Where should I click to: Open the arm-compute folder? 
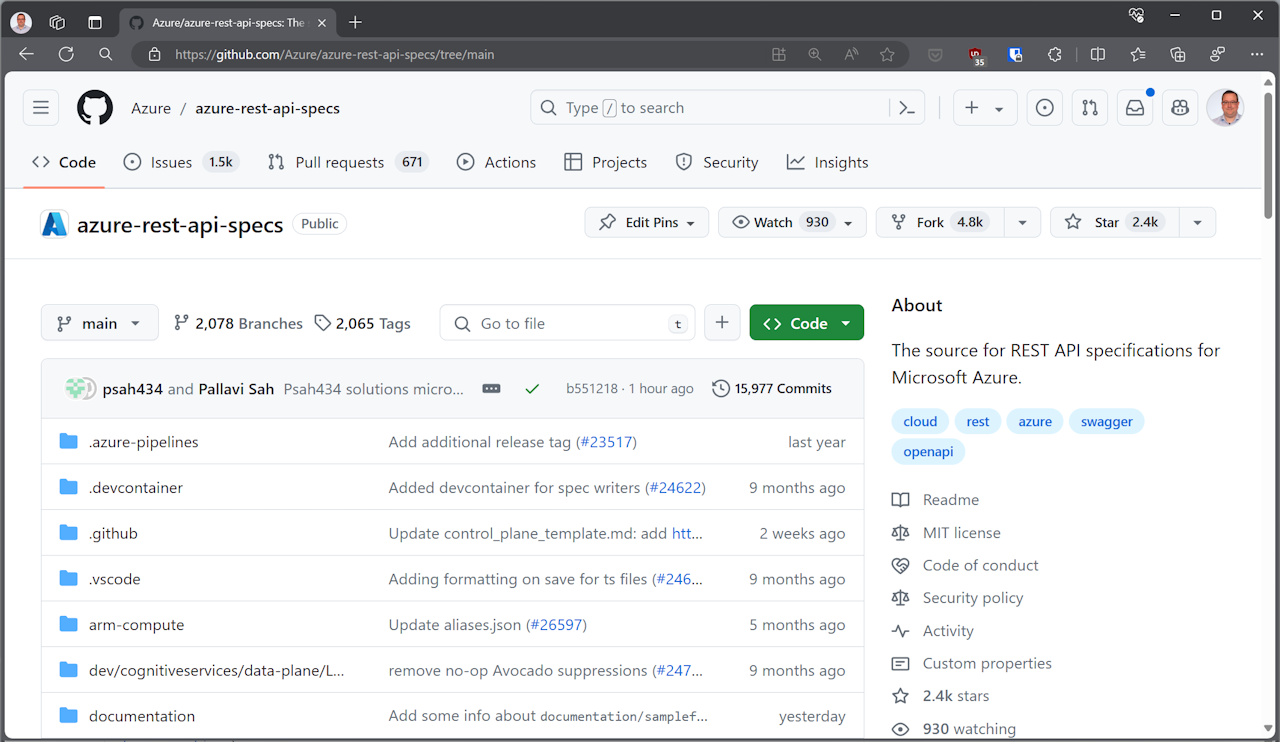click(136, 625)
